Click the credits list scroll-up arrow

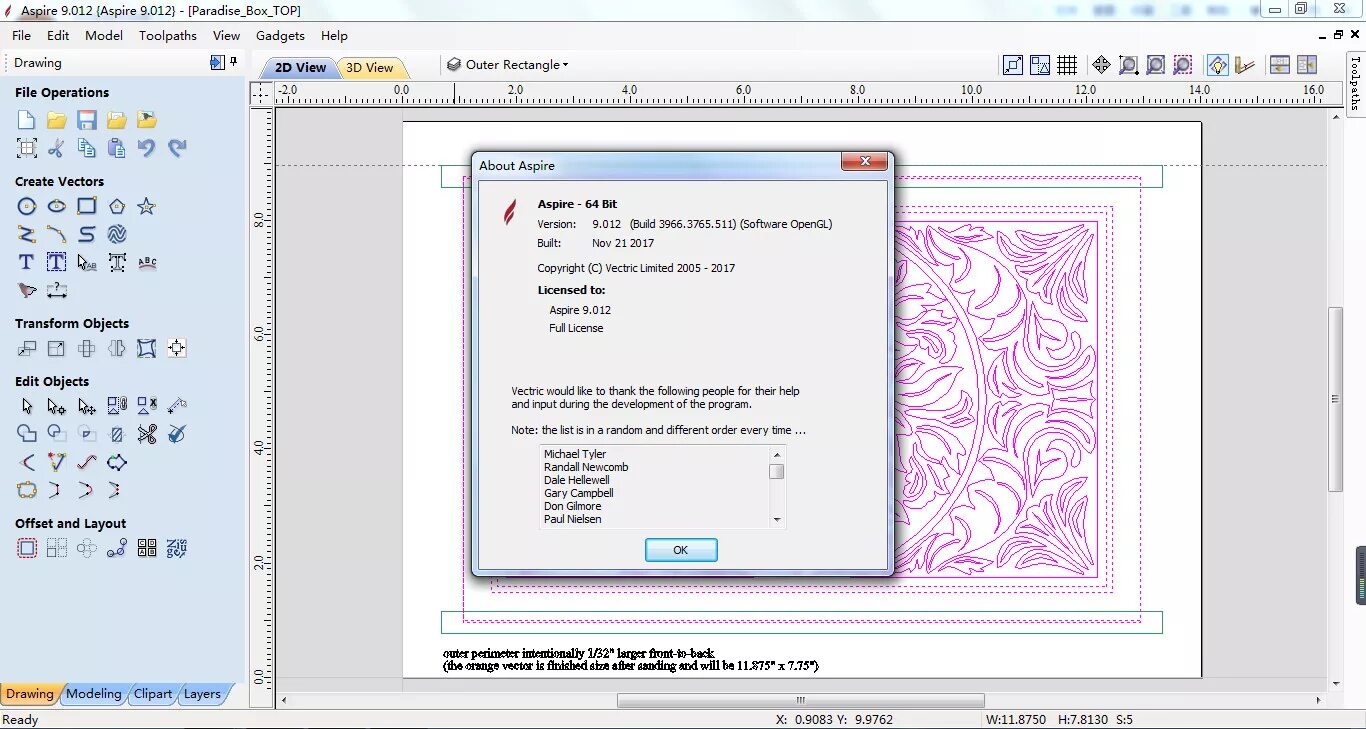(776, 454)
